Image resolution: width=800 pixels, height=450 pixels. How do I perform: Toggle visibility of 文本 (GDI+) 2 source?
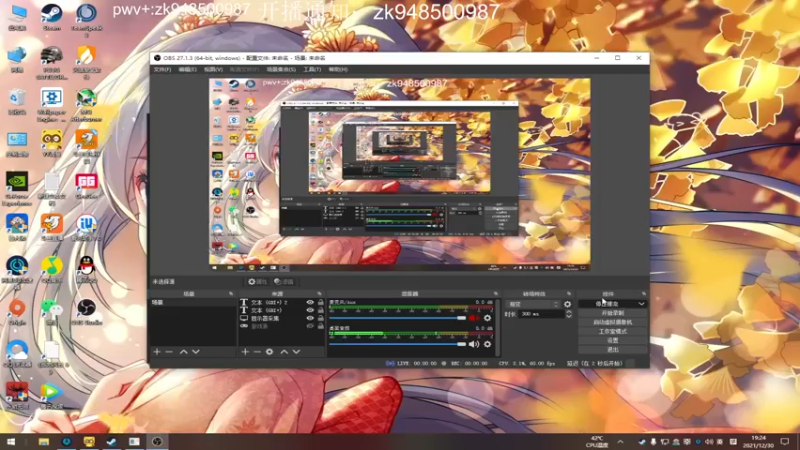point(310,302)
